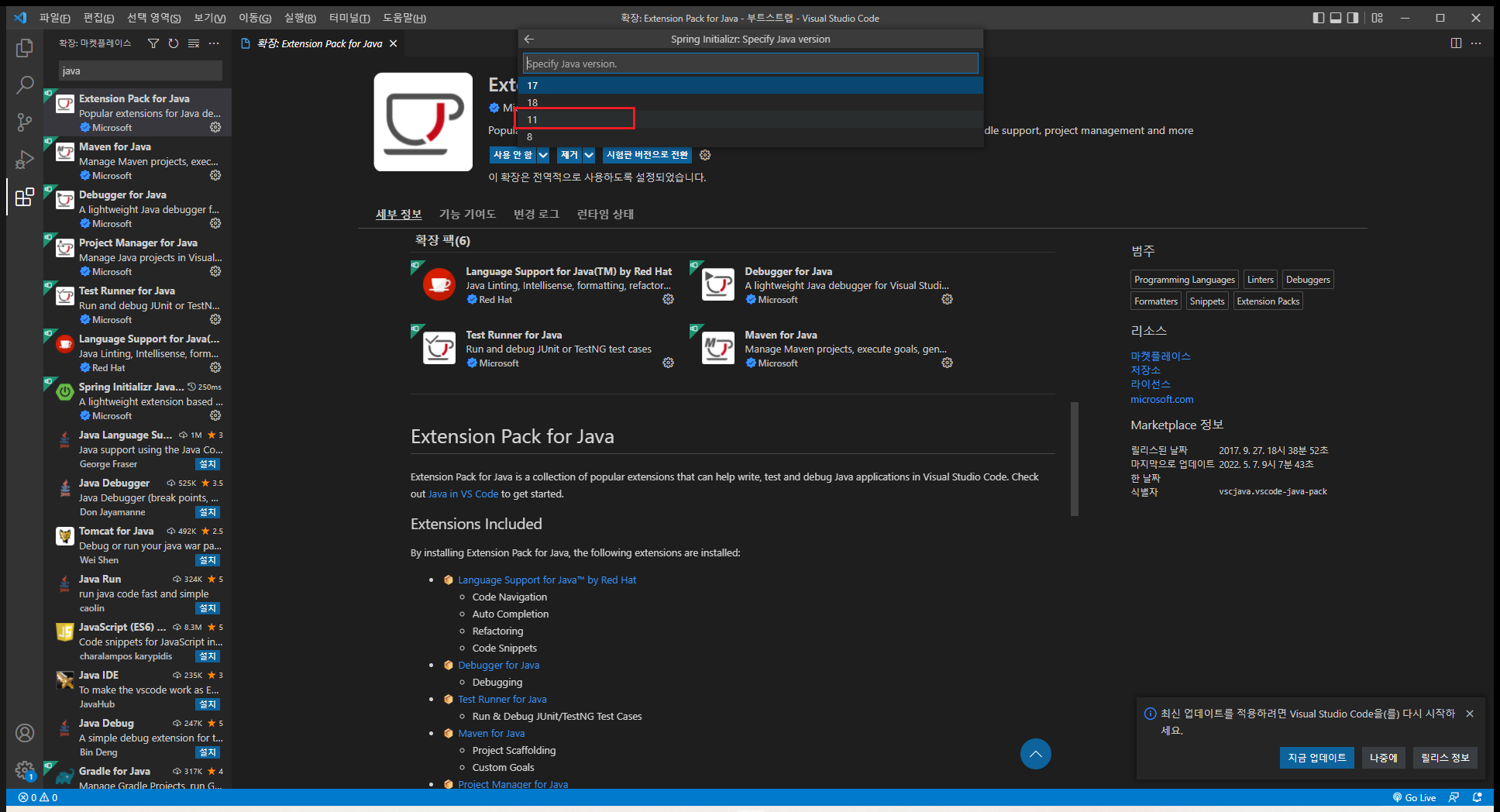
Task: Open Maven for Java link in readme
Action: pos(491,733)
